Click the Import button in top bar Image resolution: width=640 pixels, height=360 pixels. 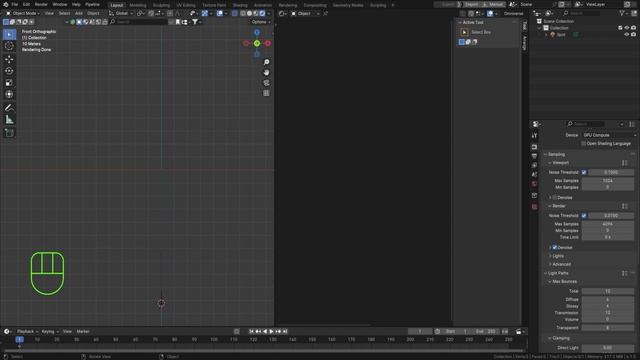pyautogui.click(x=471, y=4)
